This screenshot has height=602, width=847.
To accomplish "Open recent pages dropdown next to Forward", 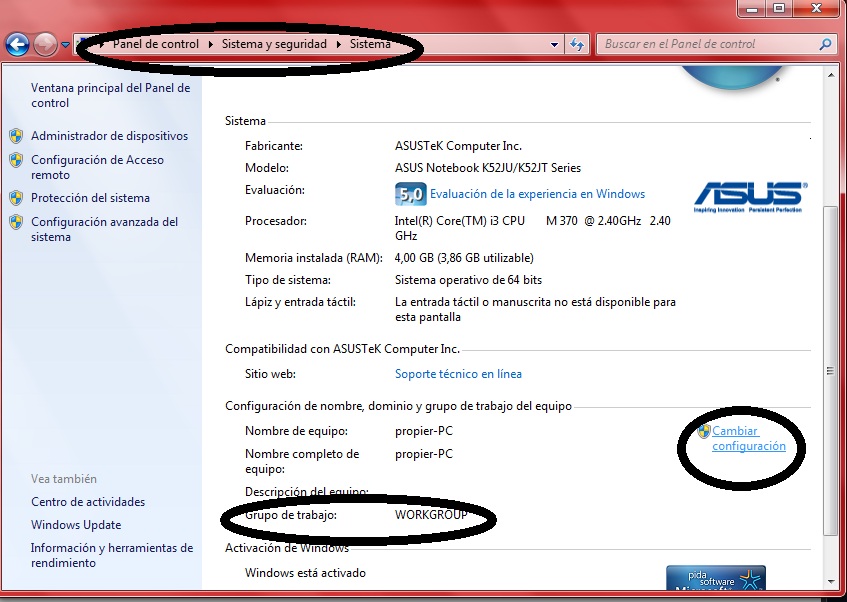I will coord(65,45).
